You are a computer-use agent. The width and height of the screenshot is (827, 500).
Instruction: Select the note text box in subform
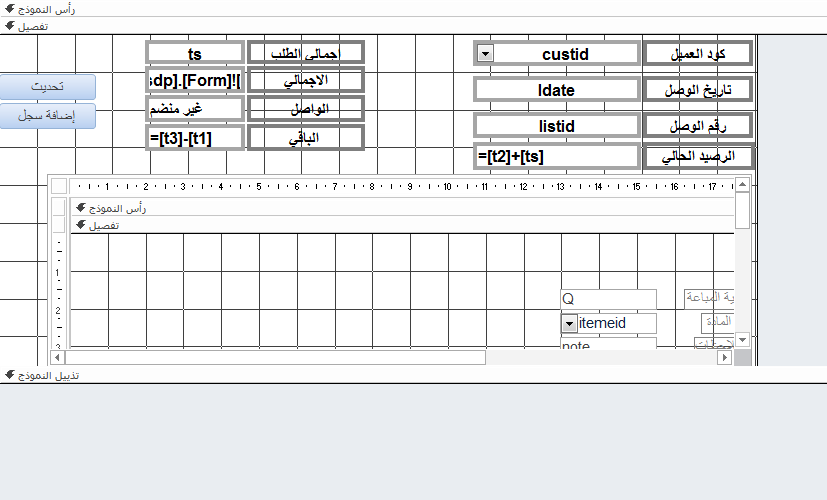point(609,344)
